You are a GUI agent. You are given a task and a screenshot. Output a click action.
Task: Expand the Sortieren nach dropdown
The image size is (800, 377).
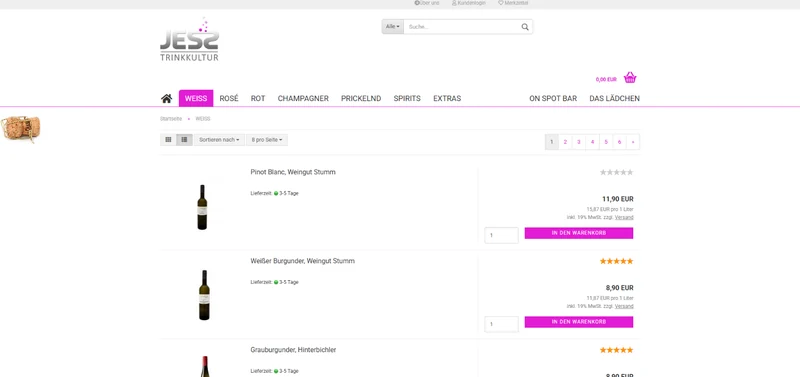pyautogui.click(x=219, y=140)
